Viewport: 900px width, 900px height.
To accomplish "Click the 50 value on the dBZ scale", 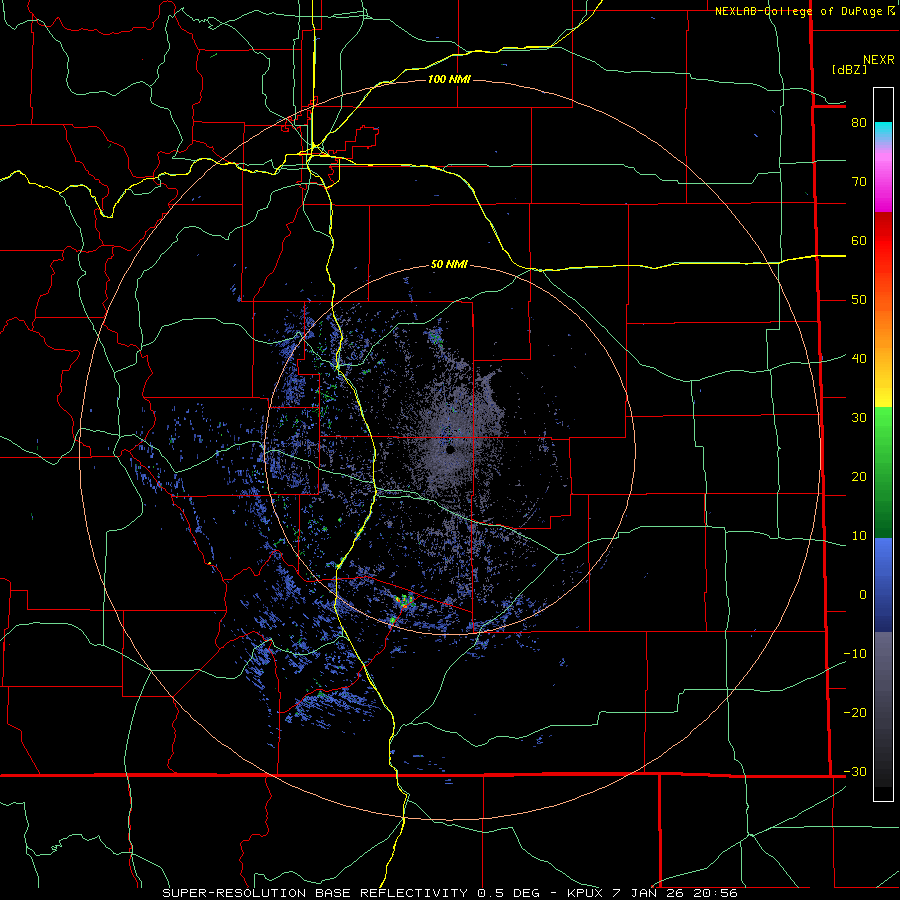I will [859, 300].
